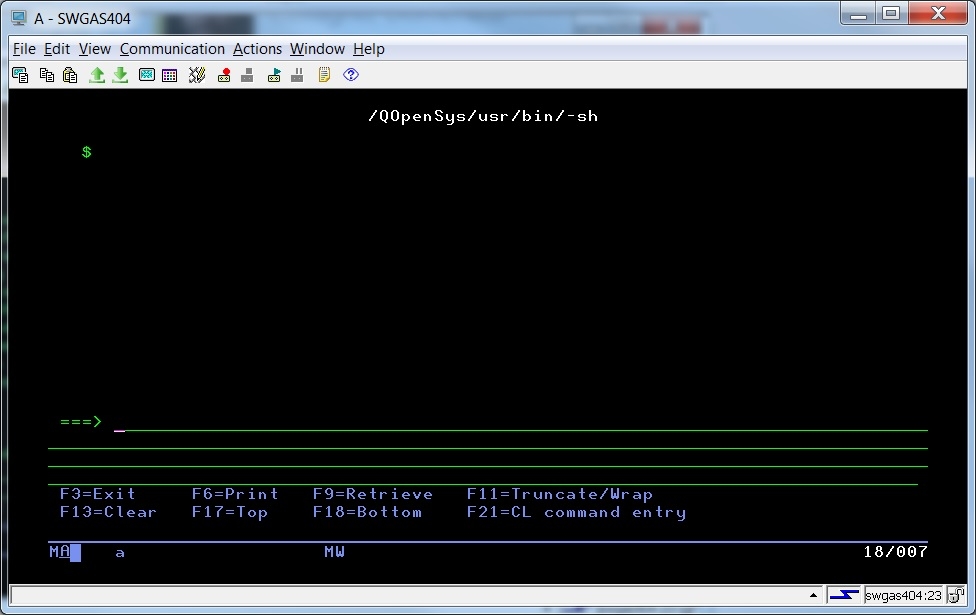Viewport: 976px width, 616px height.
Task: Click the F13=Clear function key label
Action: 108,512
